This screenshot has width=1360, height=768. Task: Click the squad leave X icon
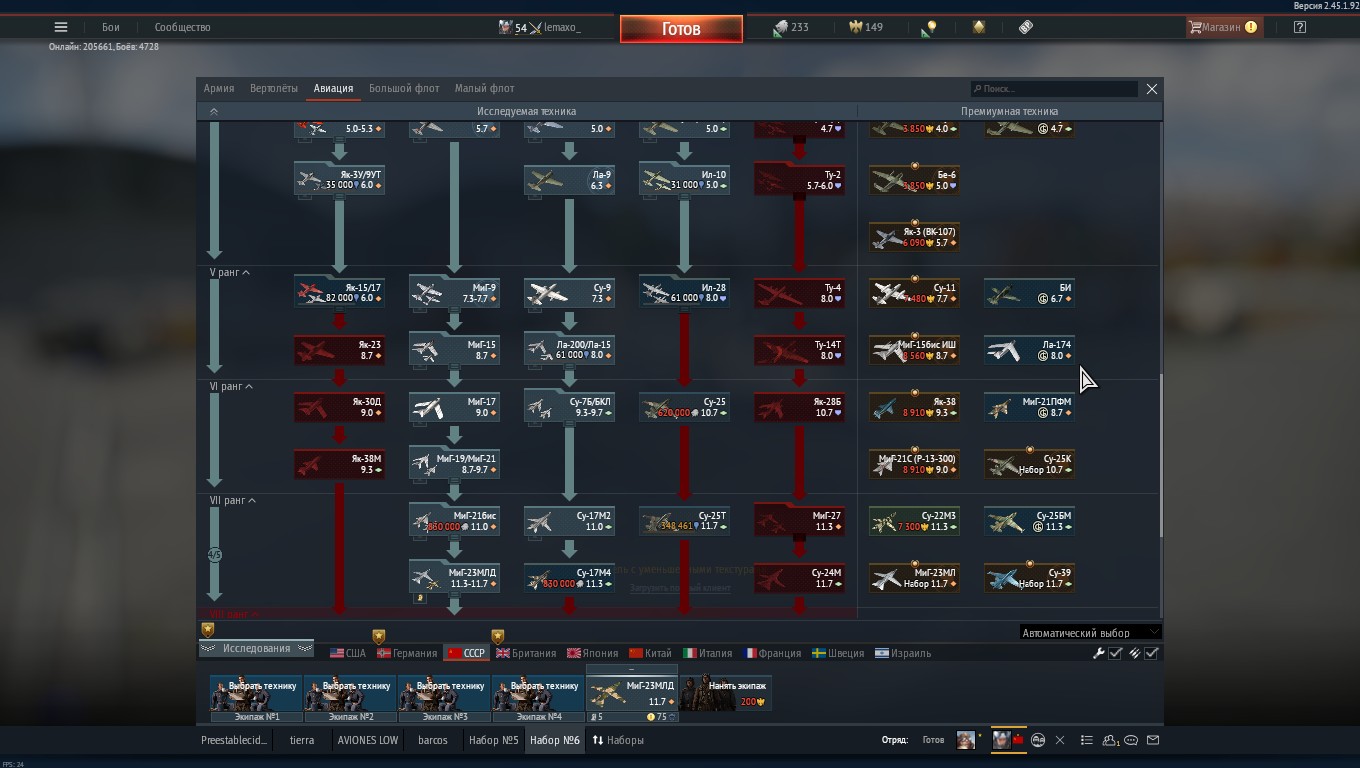[1060, 740]
